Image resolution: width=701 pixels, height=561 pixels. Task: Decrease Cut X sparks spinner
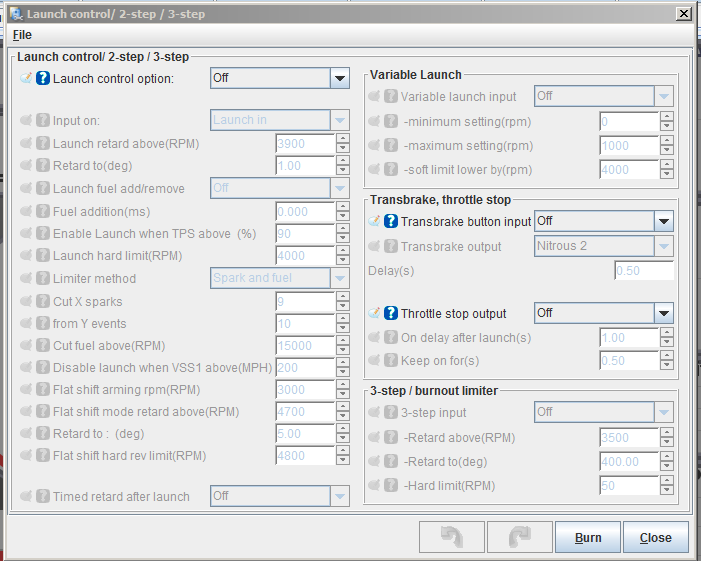[343, 306]
